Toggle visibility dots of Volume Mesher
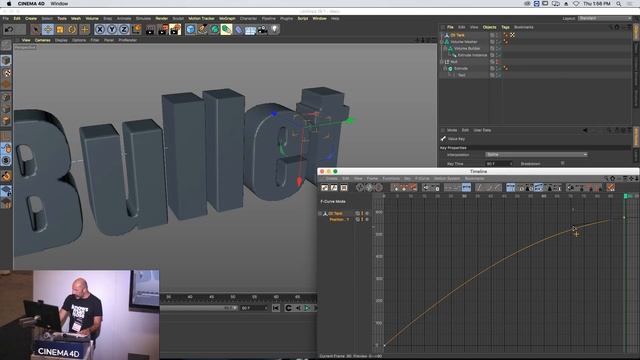The height and width of the screenshot is (360, 640). click(x=497, y=42)
